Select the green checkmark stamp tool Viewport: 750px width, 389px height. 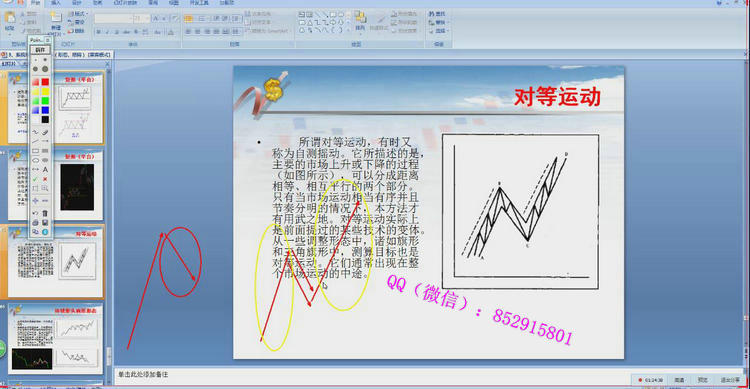tap(35, 179)
